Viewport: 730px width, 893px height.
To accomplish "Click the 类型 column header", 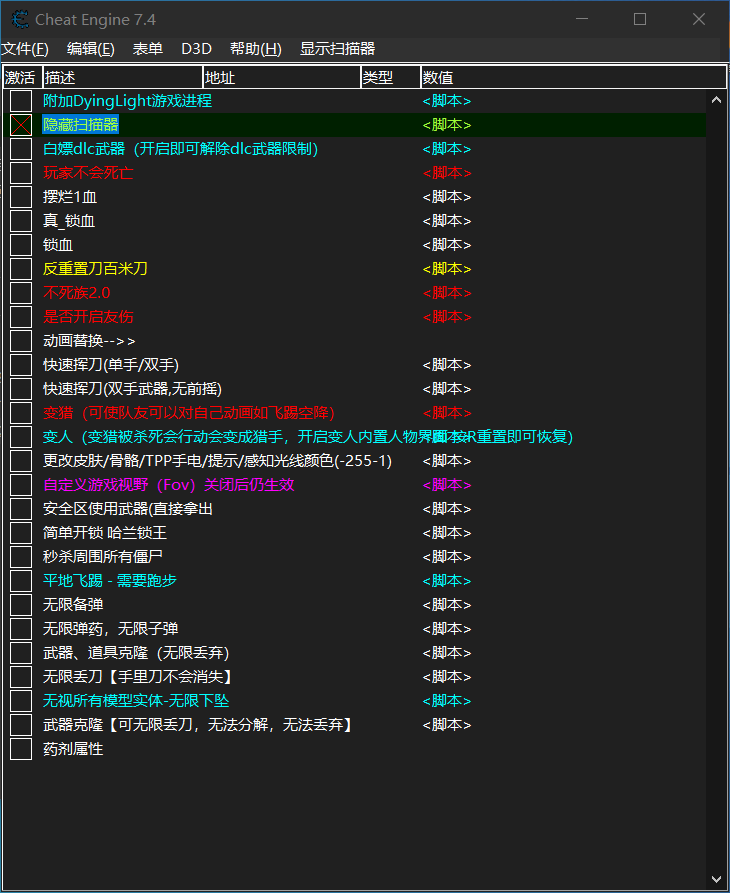I will [x=391, y=77].
